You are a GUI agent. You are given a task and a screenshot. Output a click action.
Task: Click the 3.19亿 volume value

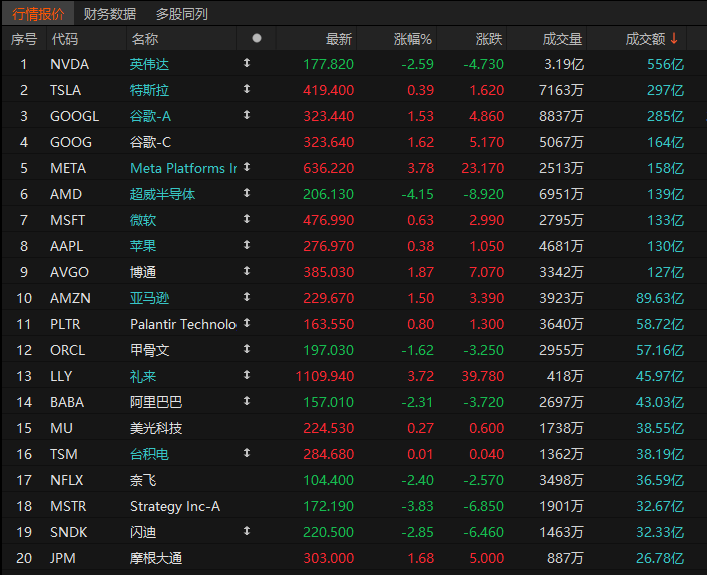pos(564,64)
